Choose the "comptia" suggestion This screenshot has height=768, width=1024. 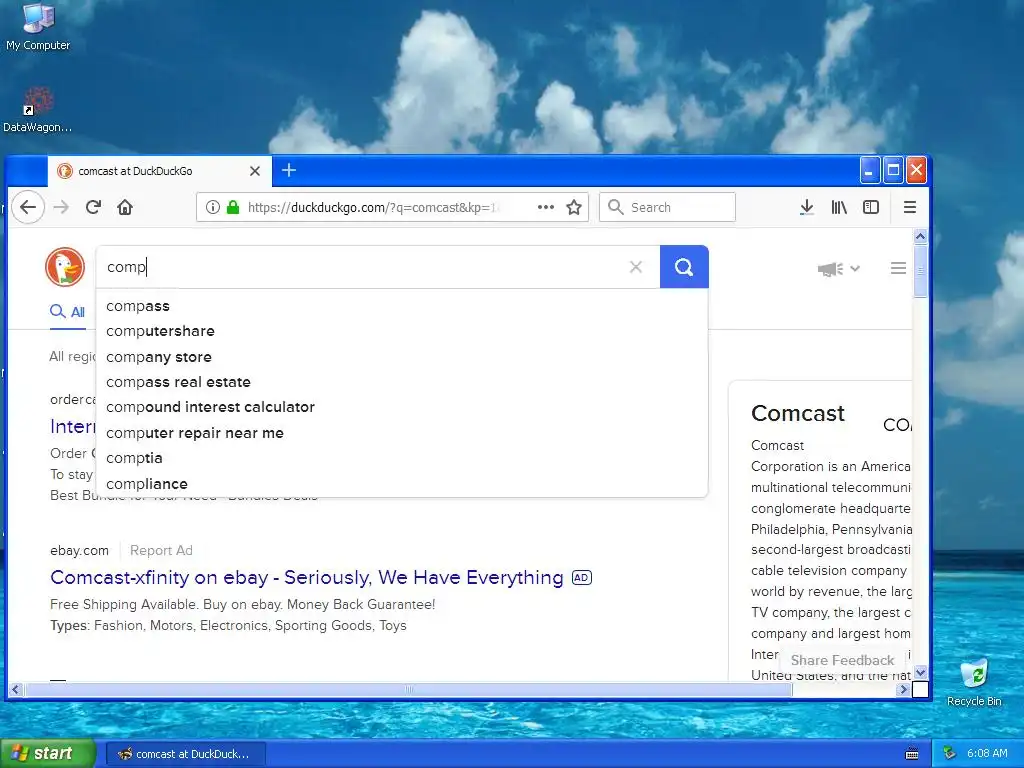[x=402, y=458]
